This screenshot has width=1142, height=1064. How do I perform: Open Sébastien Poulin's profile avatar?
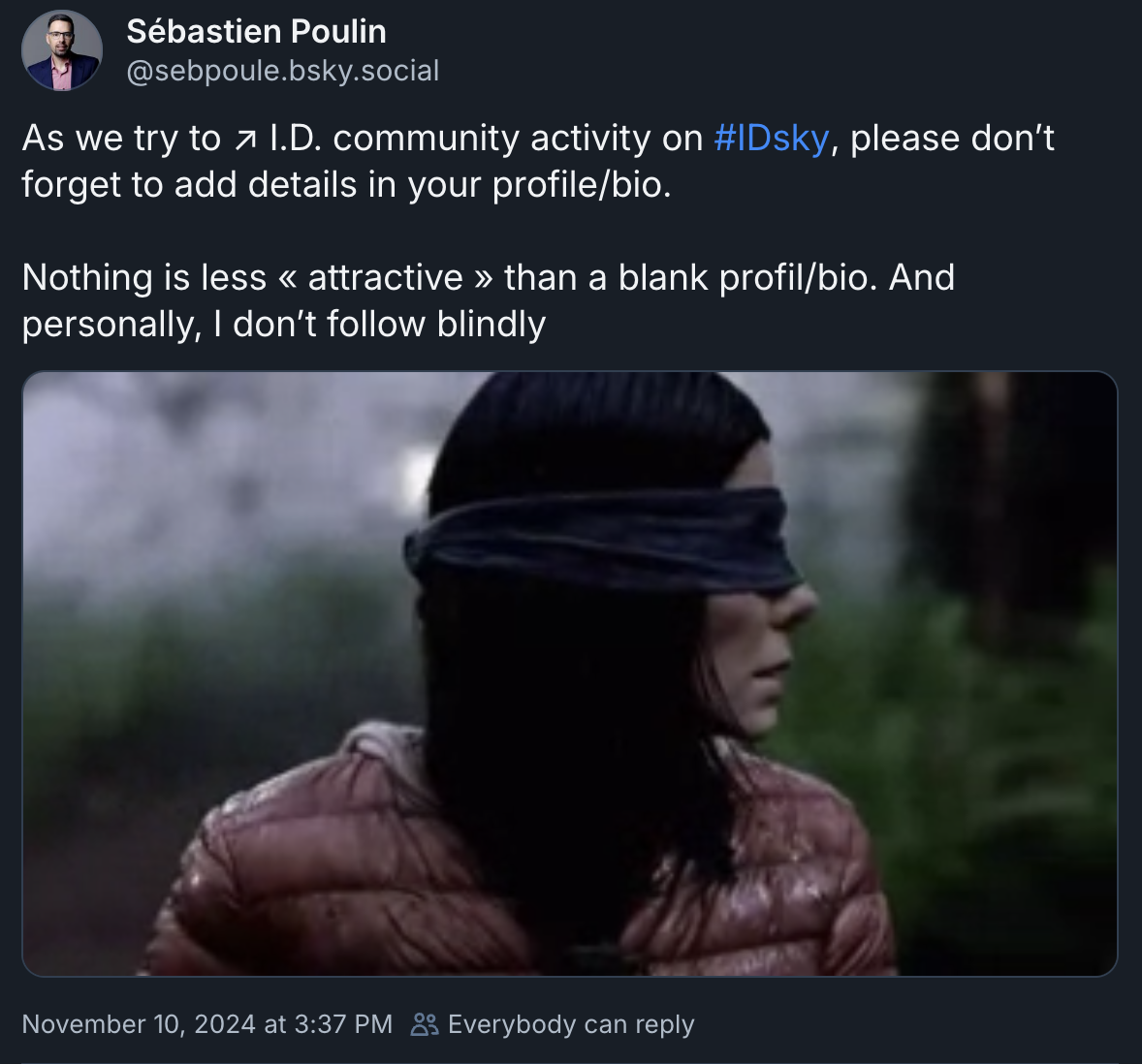(x=62, y=50)
